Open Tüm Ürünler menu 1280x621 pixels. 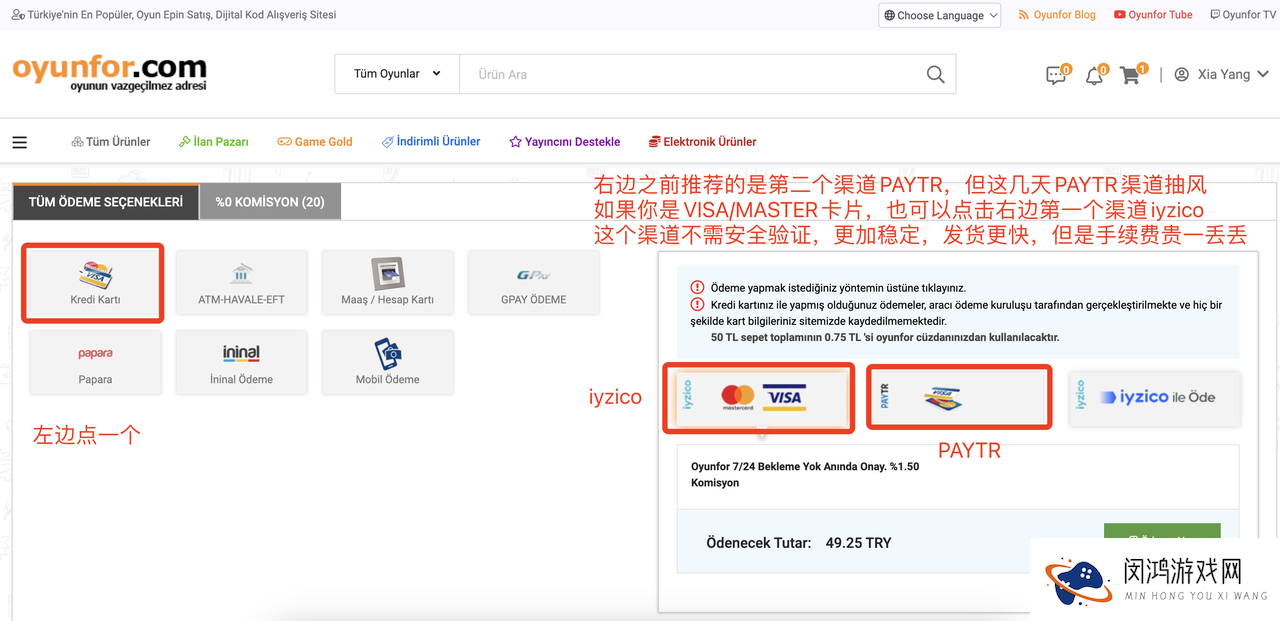[111, 142]
